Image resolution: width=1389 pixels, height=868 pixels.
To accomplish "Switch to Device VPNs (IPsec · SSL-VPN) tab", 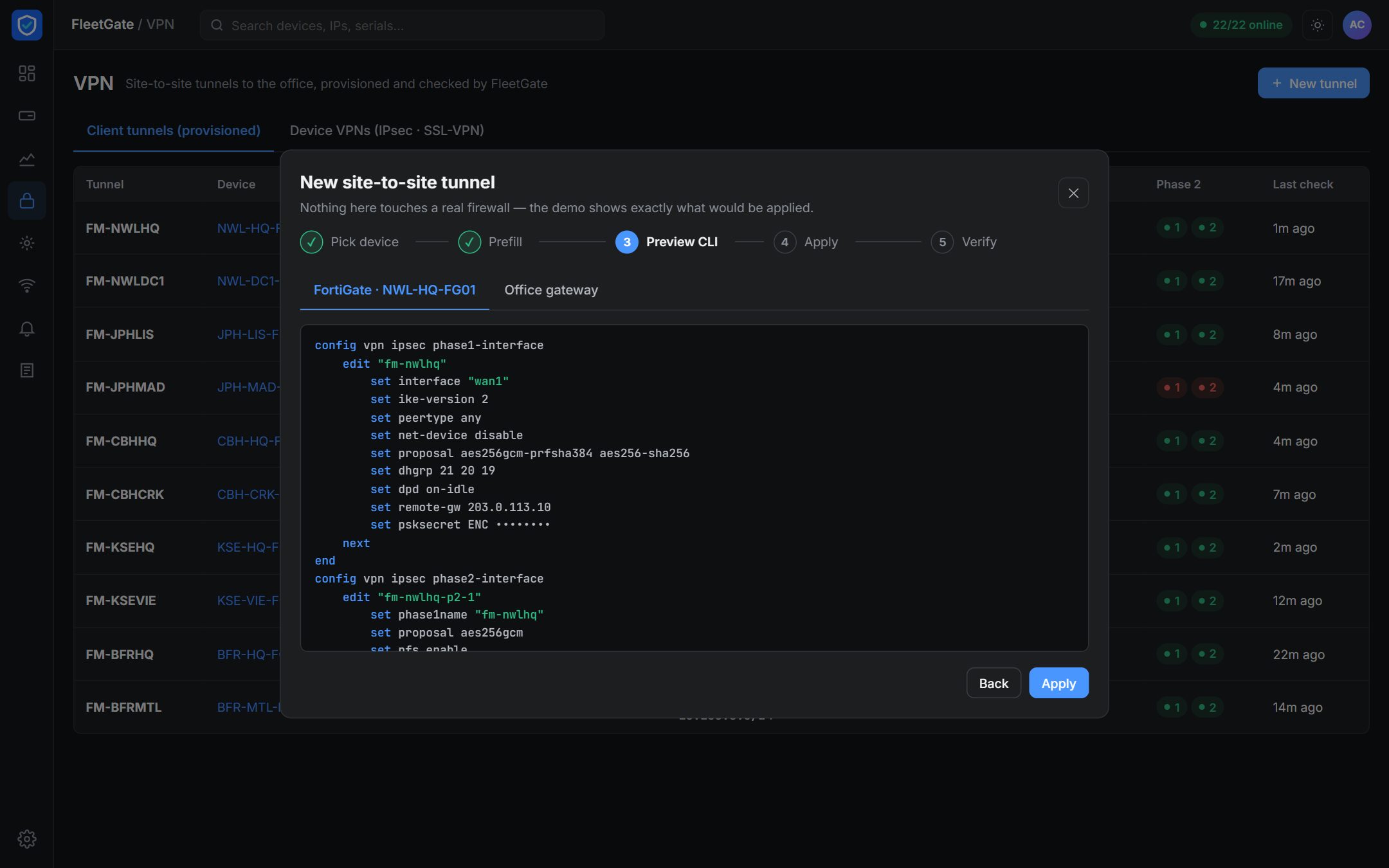I will coord(387,131).
